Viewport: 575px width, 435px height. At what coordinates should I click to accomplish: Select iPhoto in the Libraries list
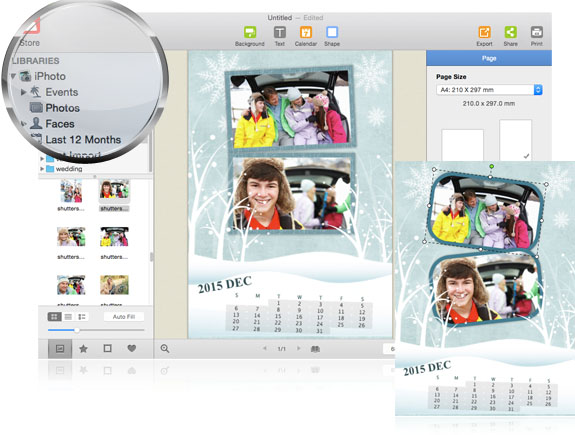(x=50, y=76)
